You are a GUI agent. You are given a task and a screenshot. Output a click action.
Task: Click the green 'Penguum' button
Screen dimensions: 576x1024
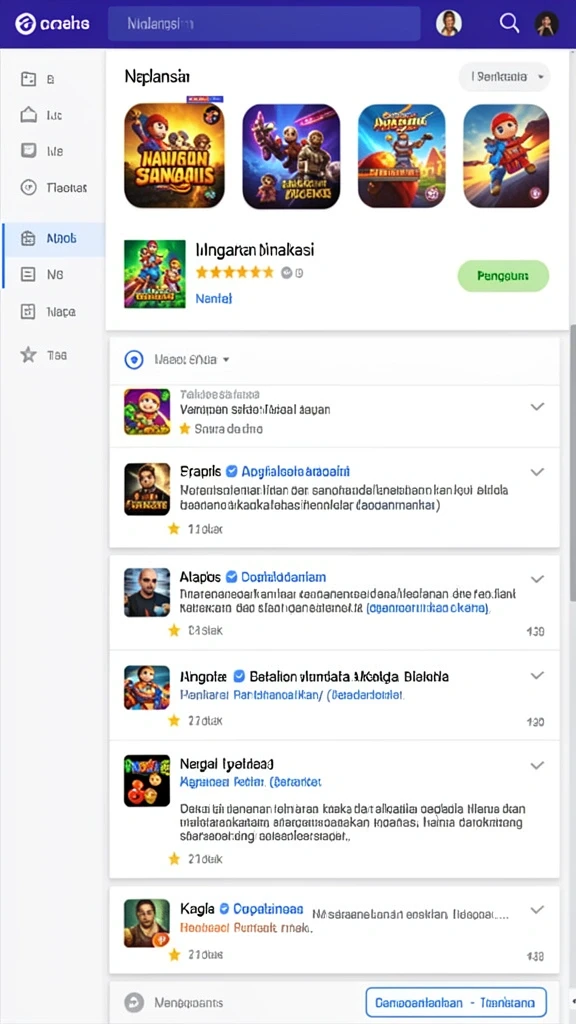(x=504, y=276)
